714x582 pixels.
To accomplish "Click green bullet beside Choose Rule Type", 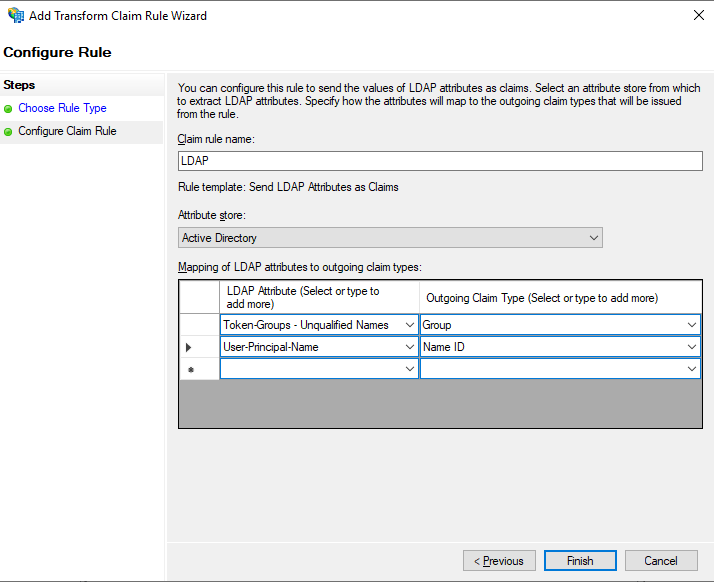I will 9,108.
